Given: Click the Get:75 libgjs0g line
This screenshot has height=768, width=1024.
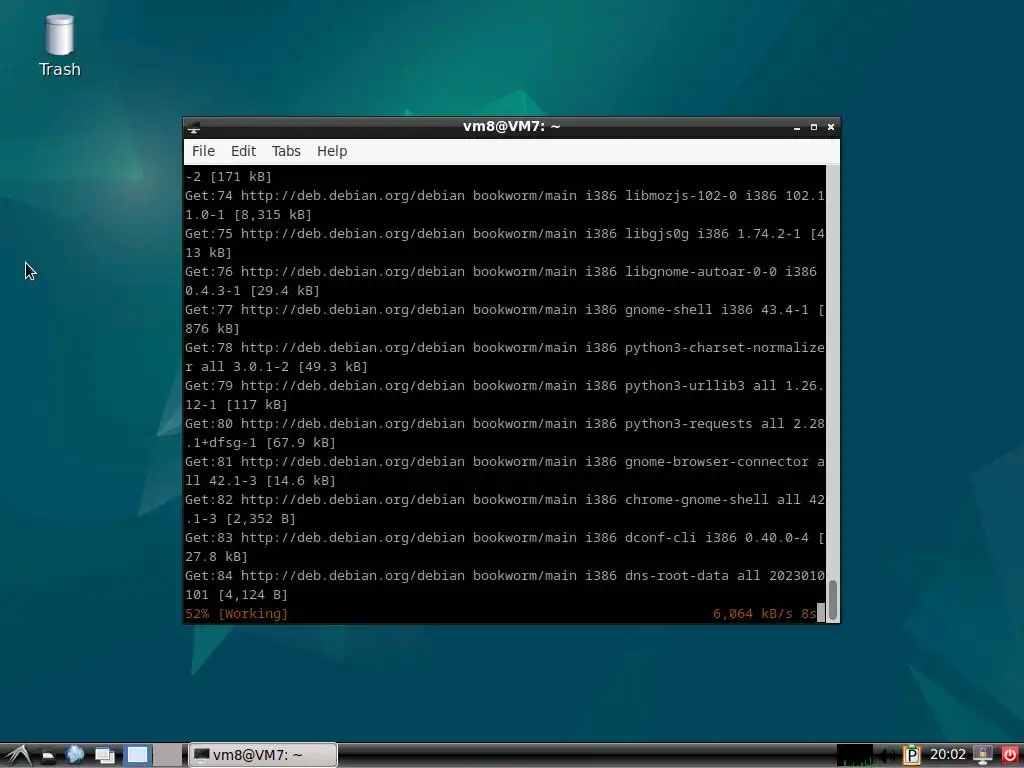Looking at the screenshot, I should [x=505, y=243].
